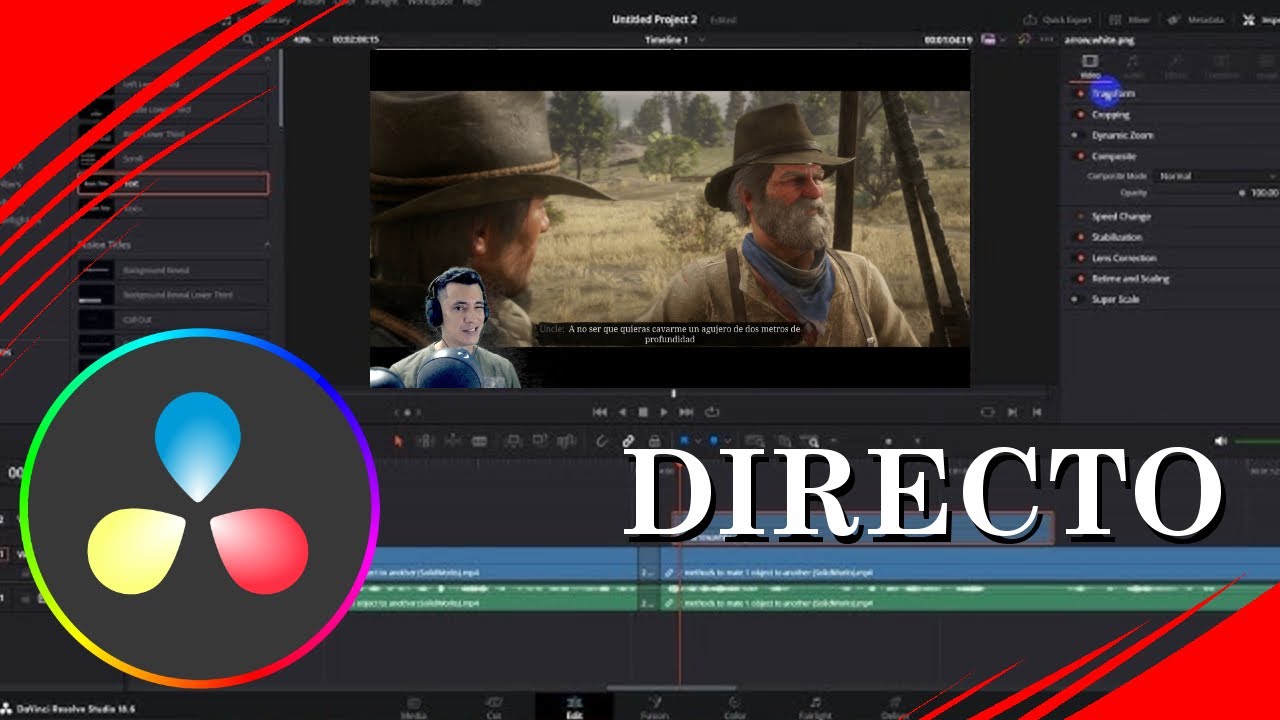Switch to the Fairlight page
The image size is (1280, 720).
pyautogui.click(x=815, y=708)
